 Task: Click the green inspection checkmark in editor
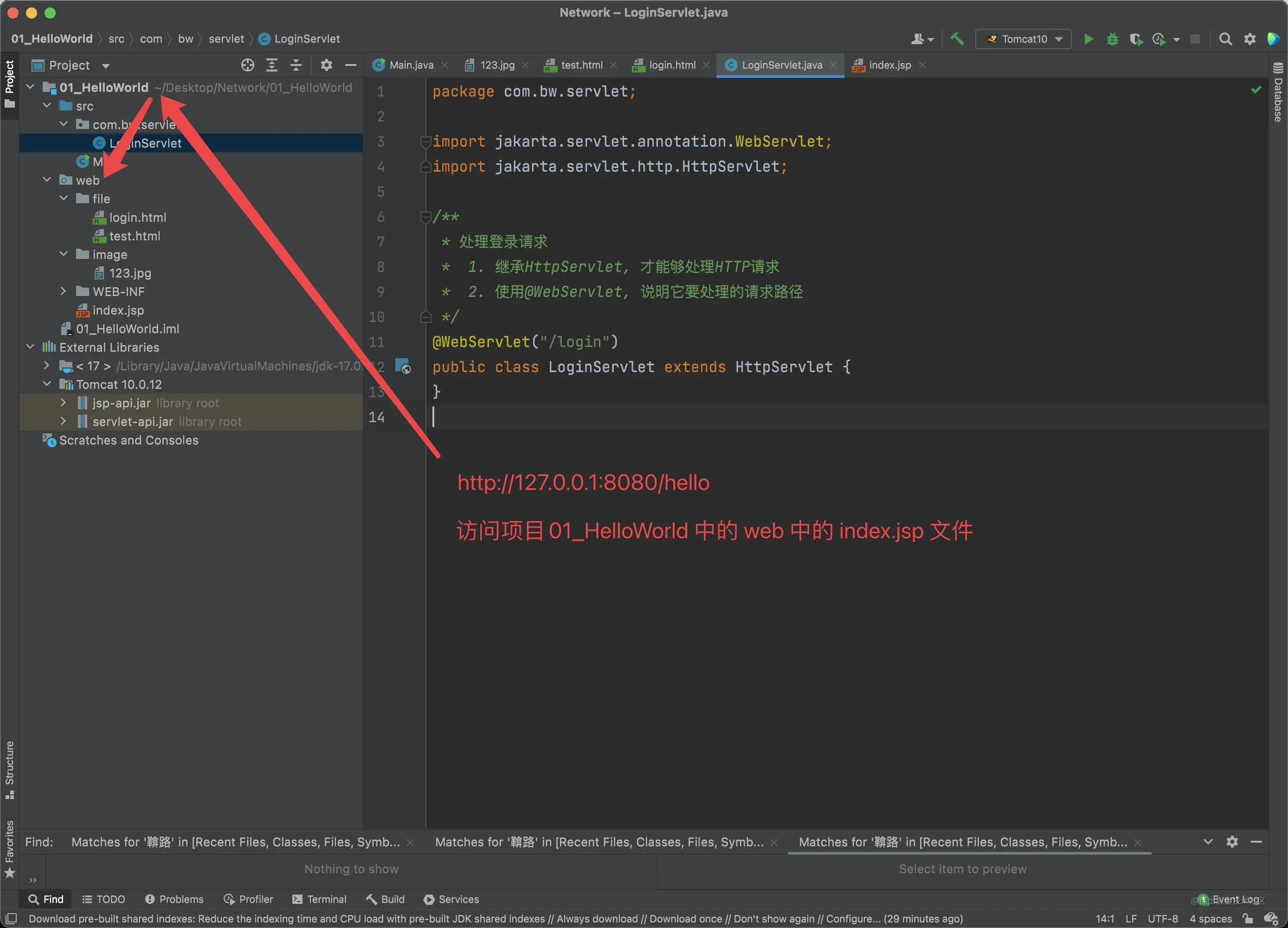click(1256, 90)
